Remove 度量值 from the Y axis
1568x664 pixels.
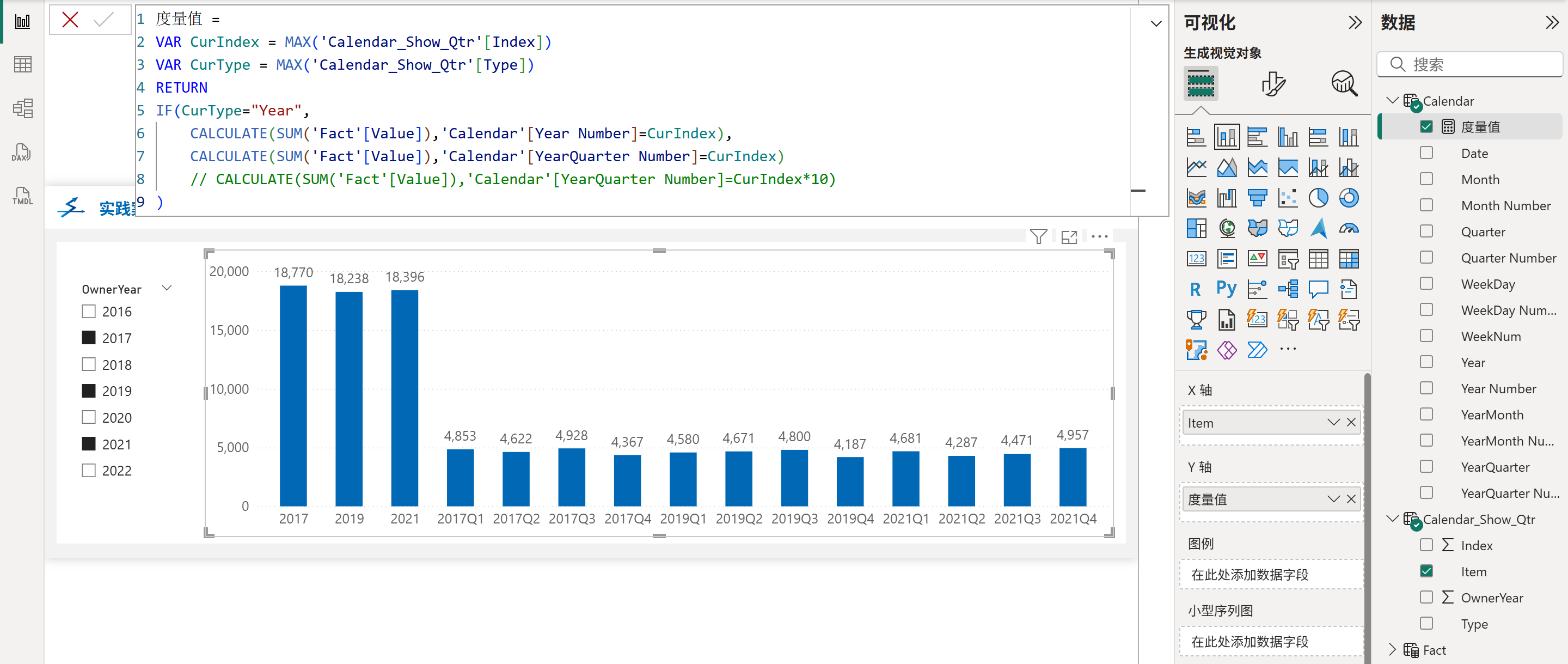point(1351,499)
